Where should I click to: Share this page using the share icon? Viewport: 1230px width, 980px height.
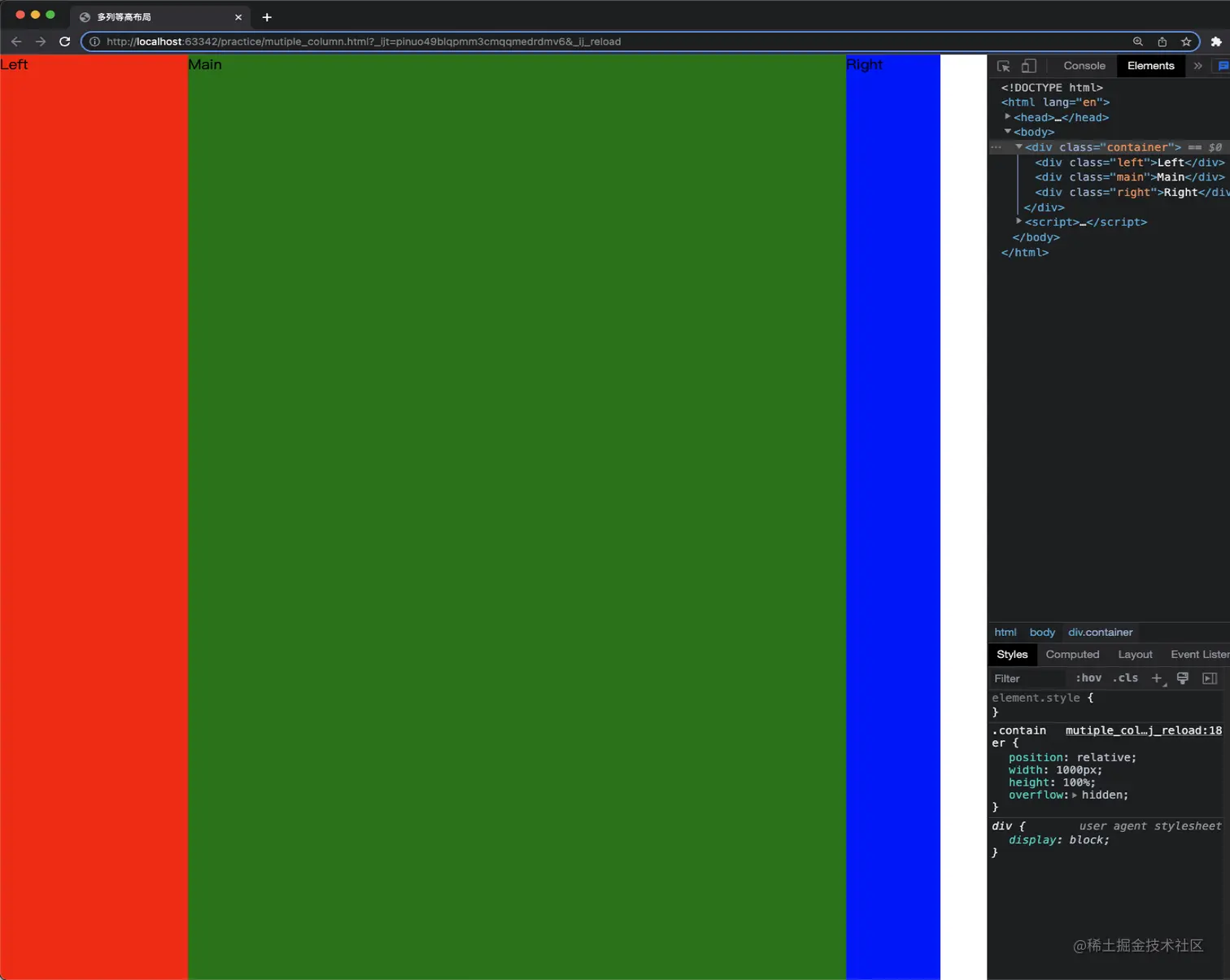pos(1162,41)
